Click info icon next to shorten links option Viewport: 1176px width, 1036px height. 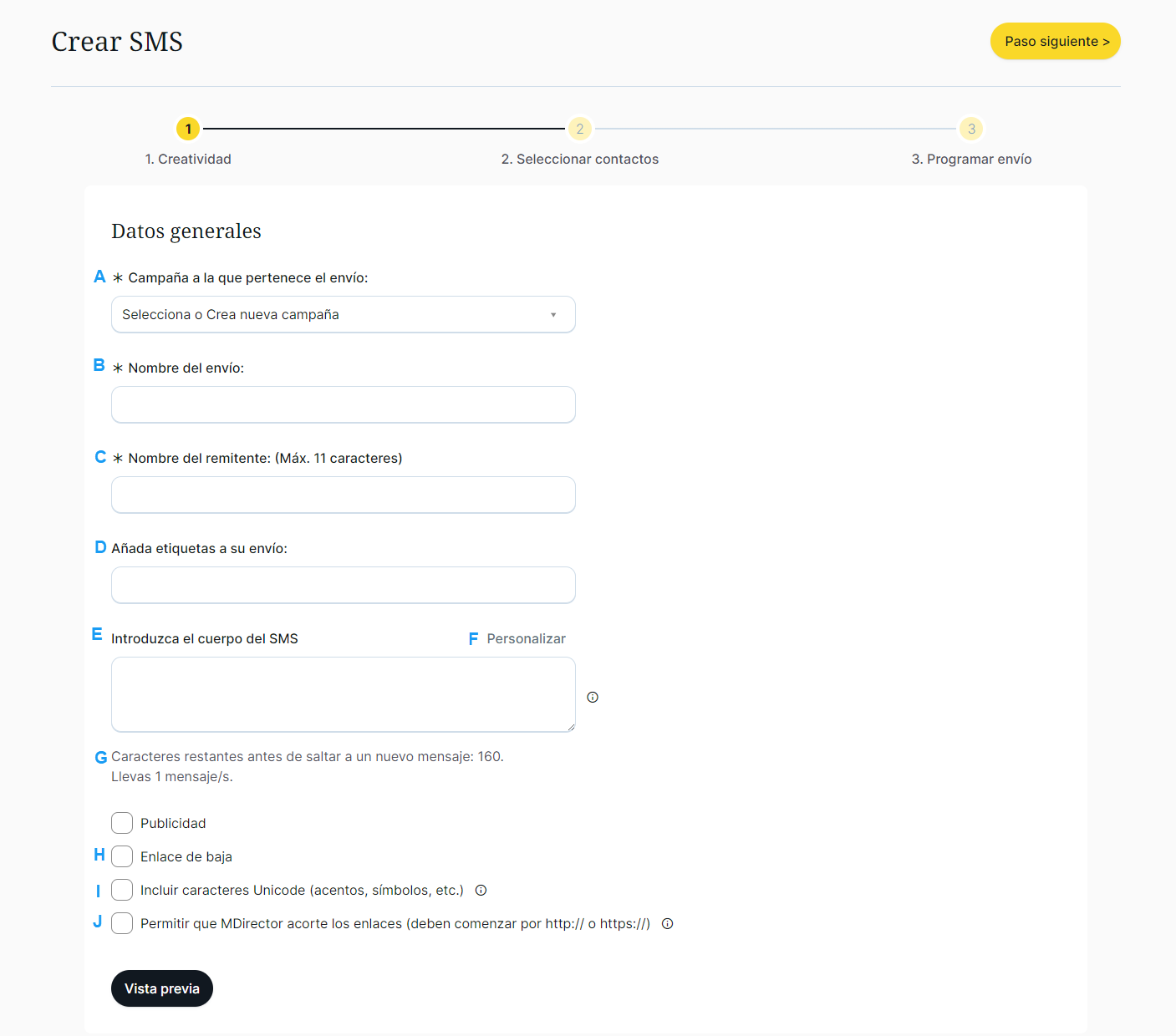667,923
